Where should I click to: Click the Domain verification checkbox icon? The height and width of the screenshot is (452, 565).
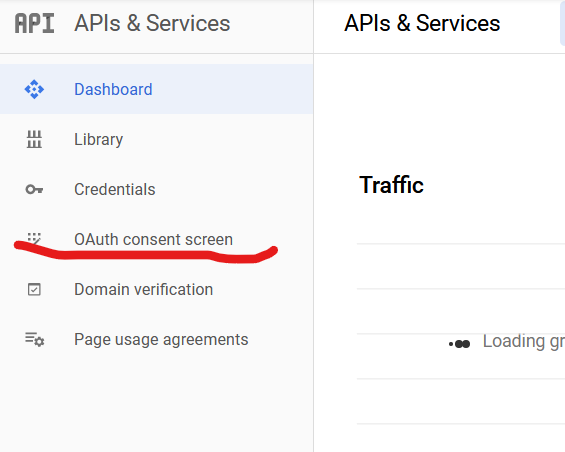[34, 289]
